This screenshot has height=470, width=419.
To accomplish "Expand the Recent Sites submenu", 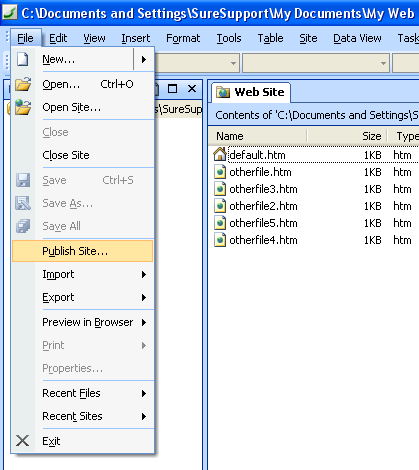I will coord(144,416).
